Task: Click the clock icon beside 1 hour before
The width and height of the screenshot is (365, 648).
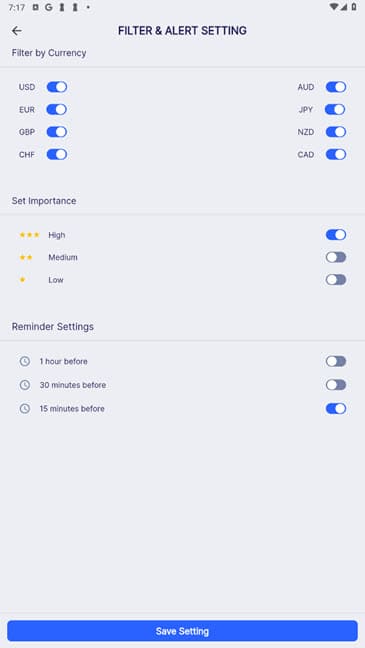Action: point(25,361)
